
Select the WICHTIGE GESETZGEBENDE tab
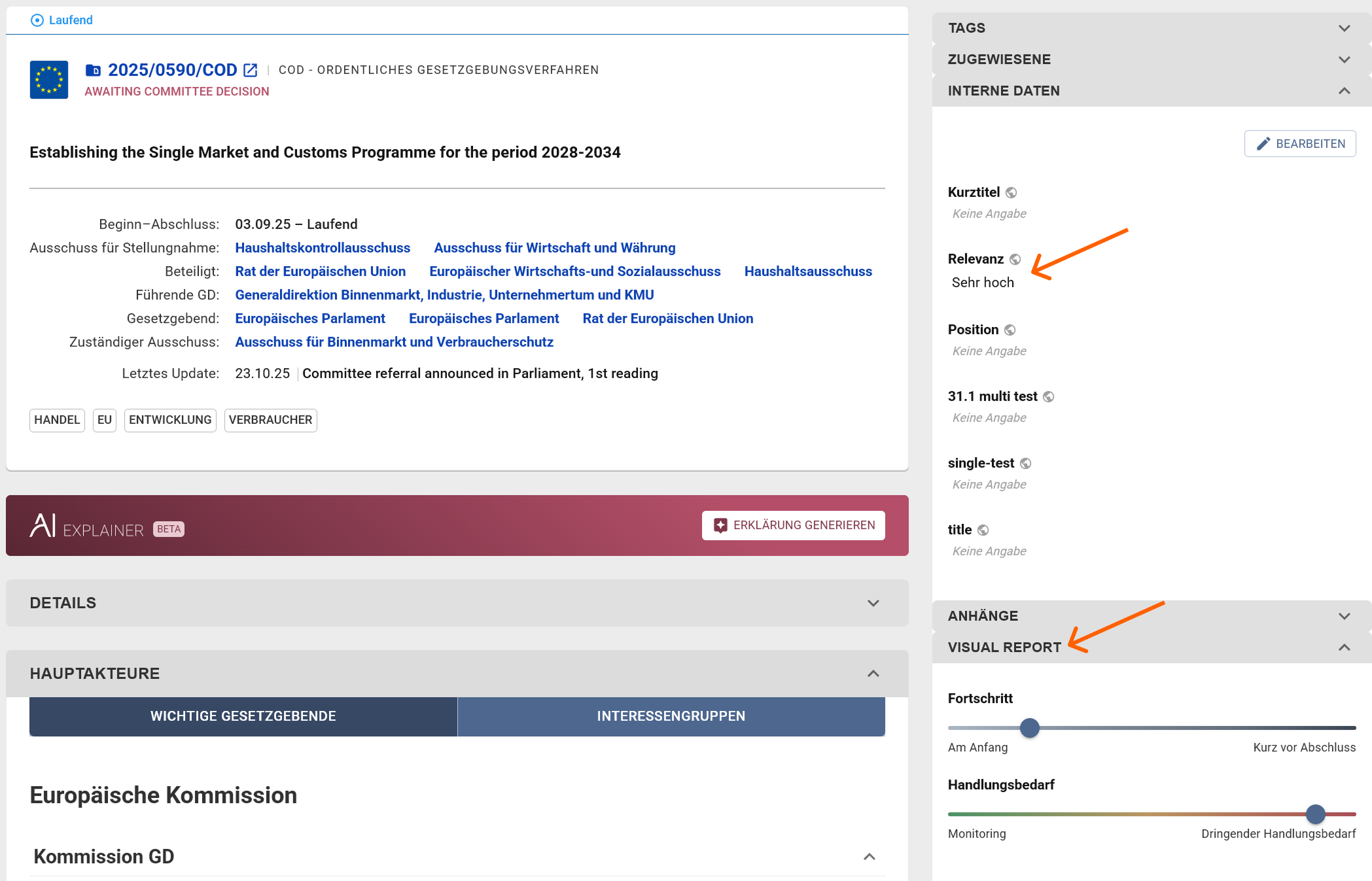243,716
